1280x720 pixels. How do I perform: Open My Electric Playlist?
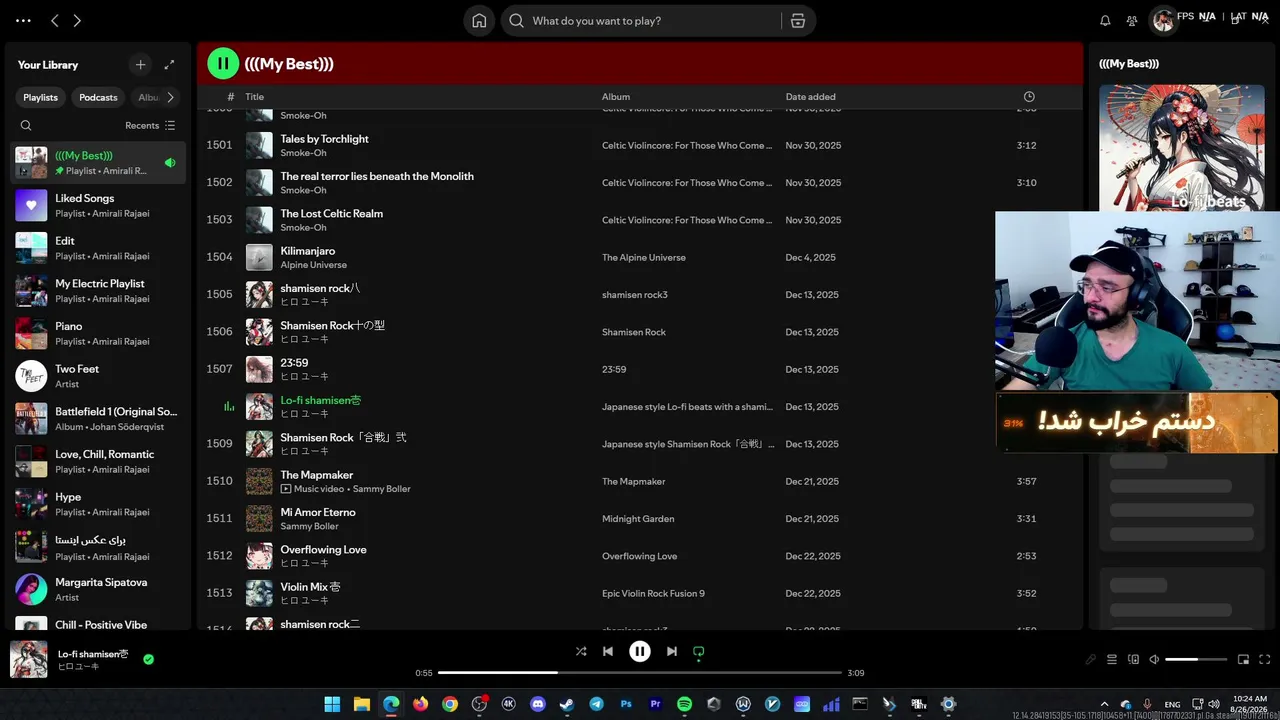pyautogui.click(x=98, y=291)
